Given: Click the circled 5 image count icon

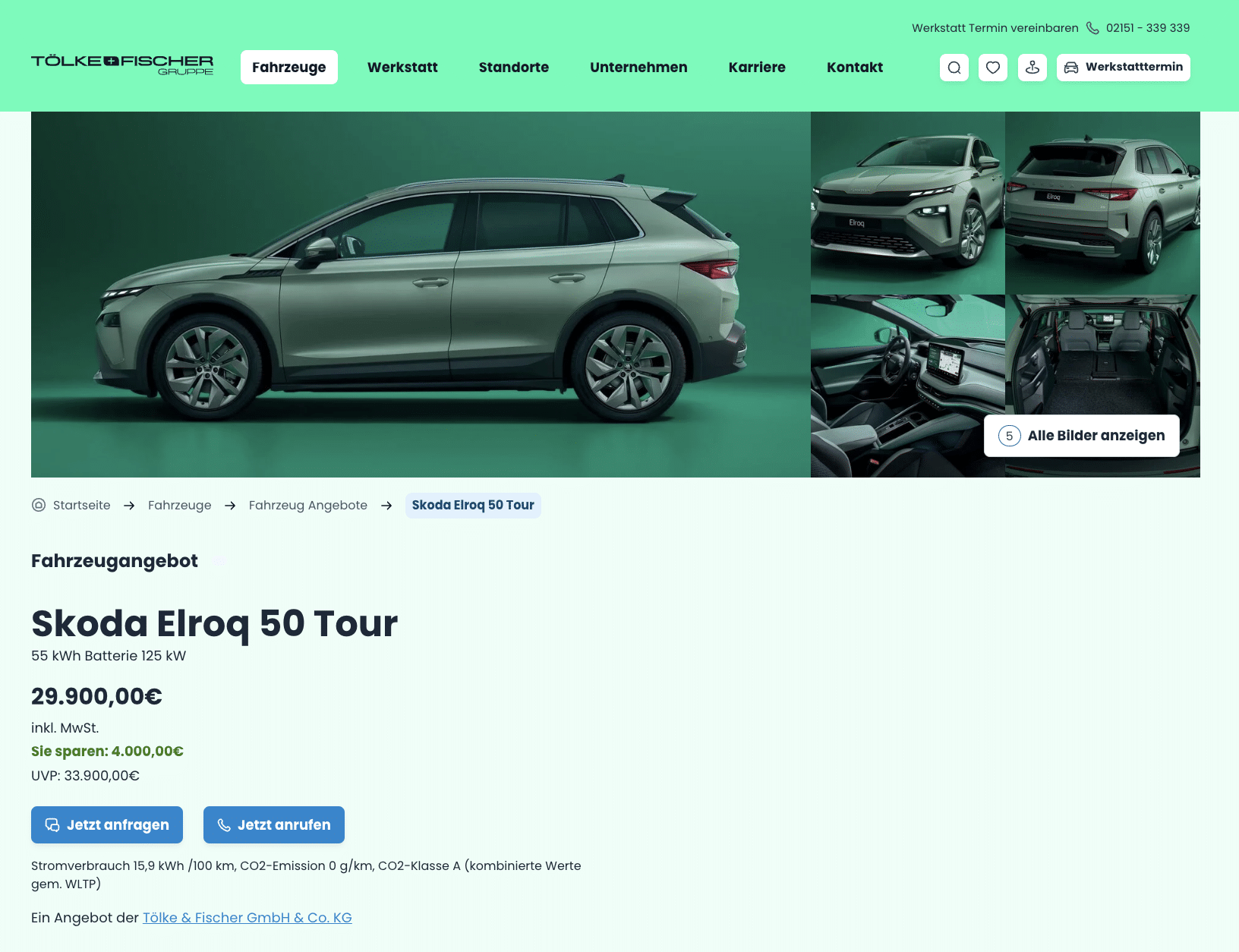Looking at the screenshot, I should [x=1009, y=436].
